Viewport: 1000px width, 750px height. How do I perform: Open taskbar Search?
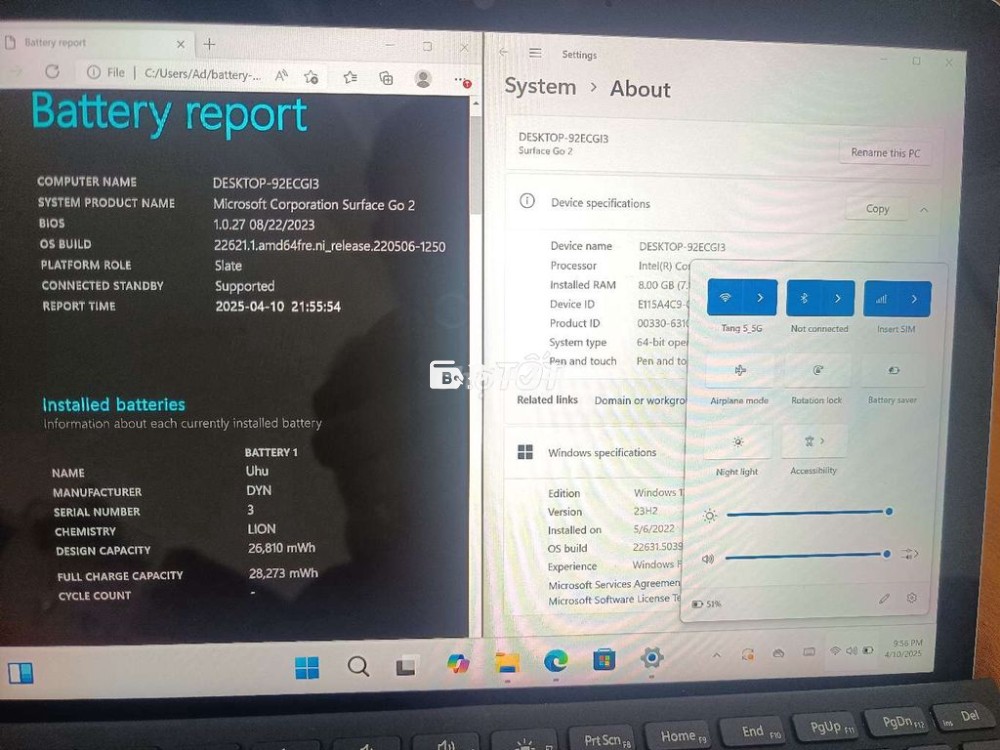tap(358, 666)
